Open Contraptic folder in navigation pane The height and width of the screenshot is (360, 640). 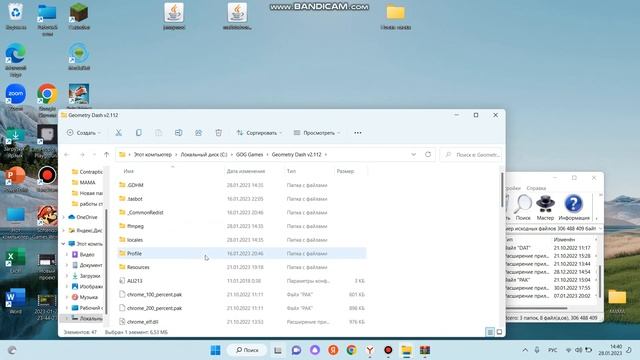87,172
